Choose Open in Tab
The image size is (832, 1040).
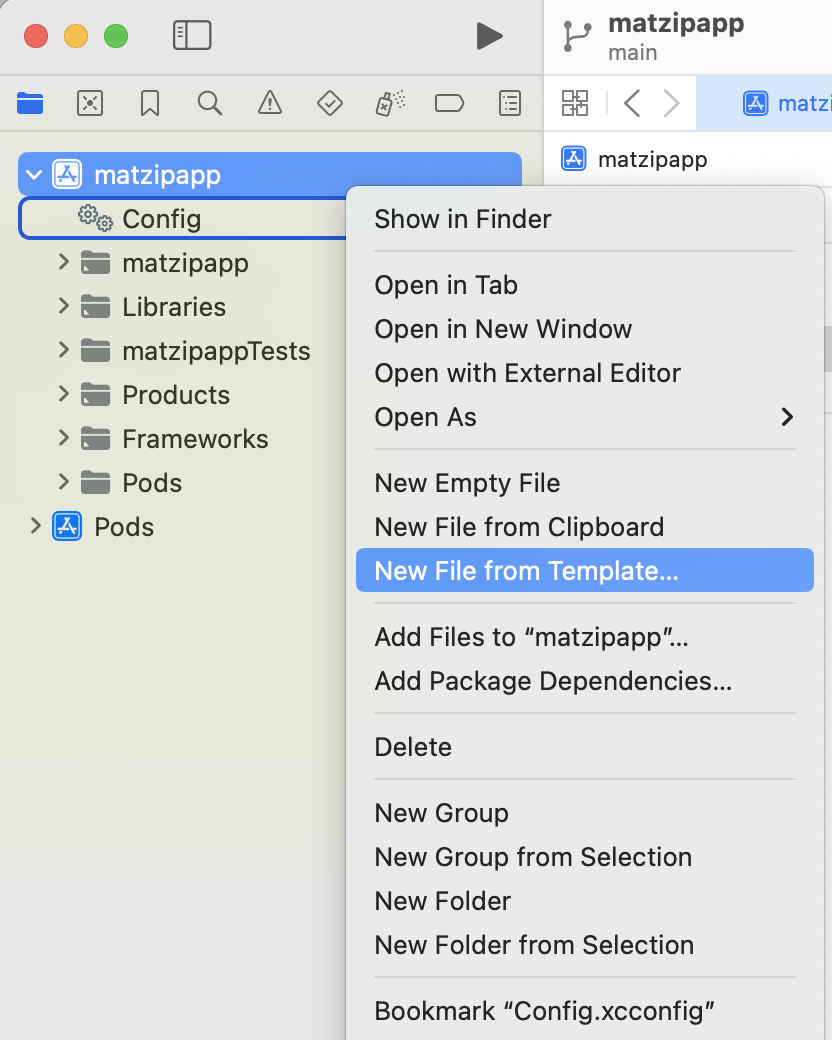click(585, 285)
